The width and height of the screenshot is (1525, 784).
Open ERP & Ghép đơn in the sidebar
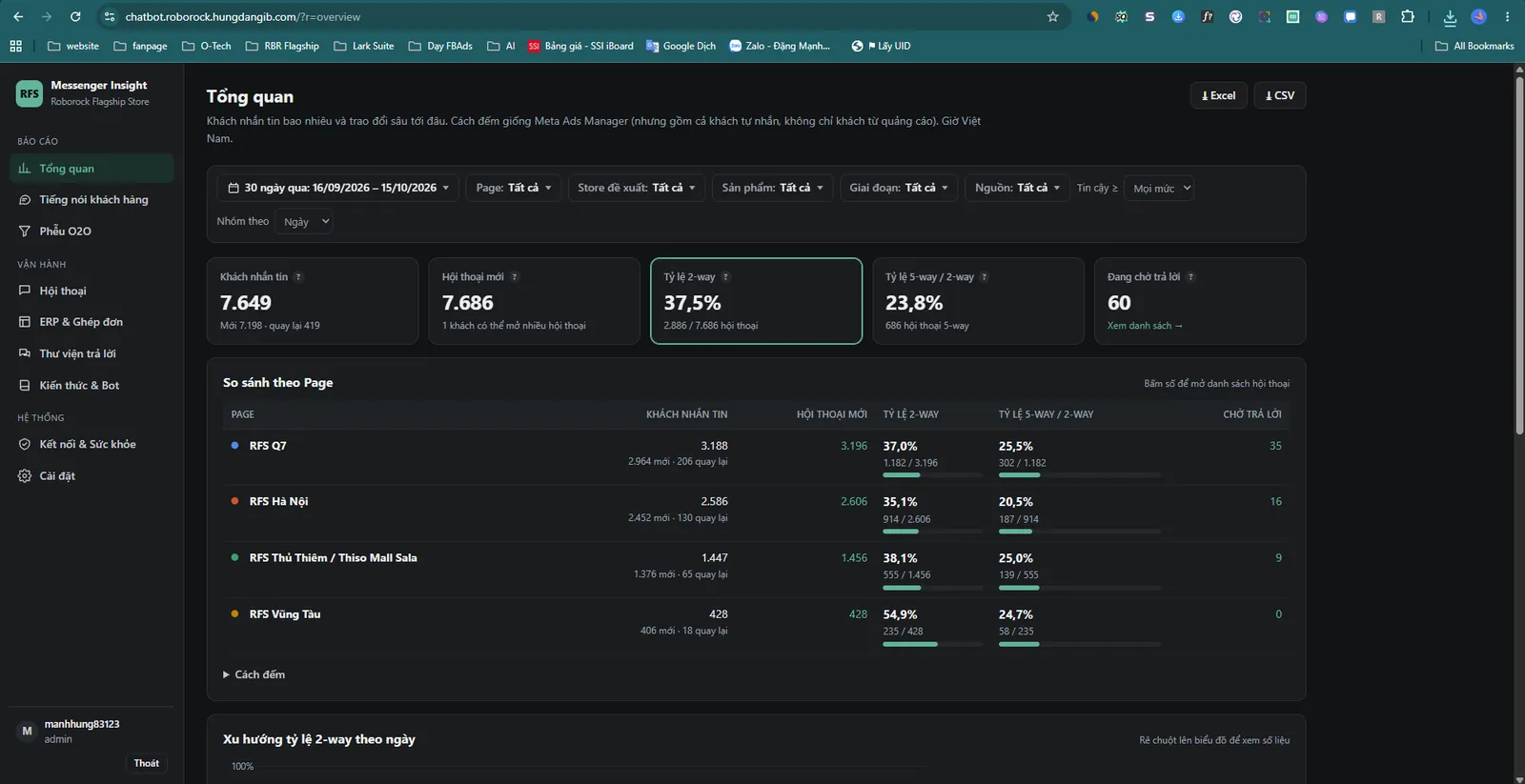coord(91,322)
